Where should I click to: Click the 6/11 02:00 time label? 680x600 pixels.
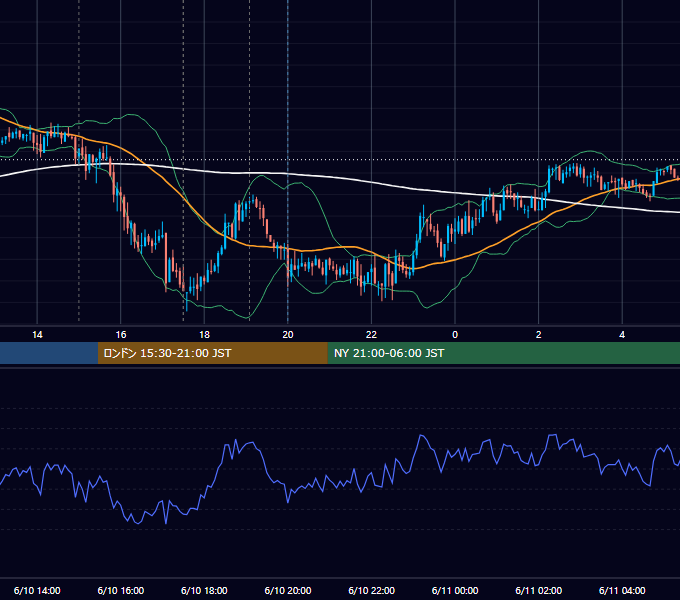(x=539, y=590)
